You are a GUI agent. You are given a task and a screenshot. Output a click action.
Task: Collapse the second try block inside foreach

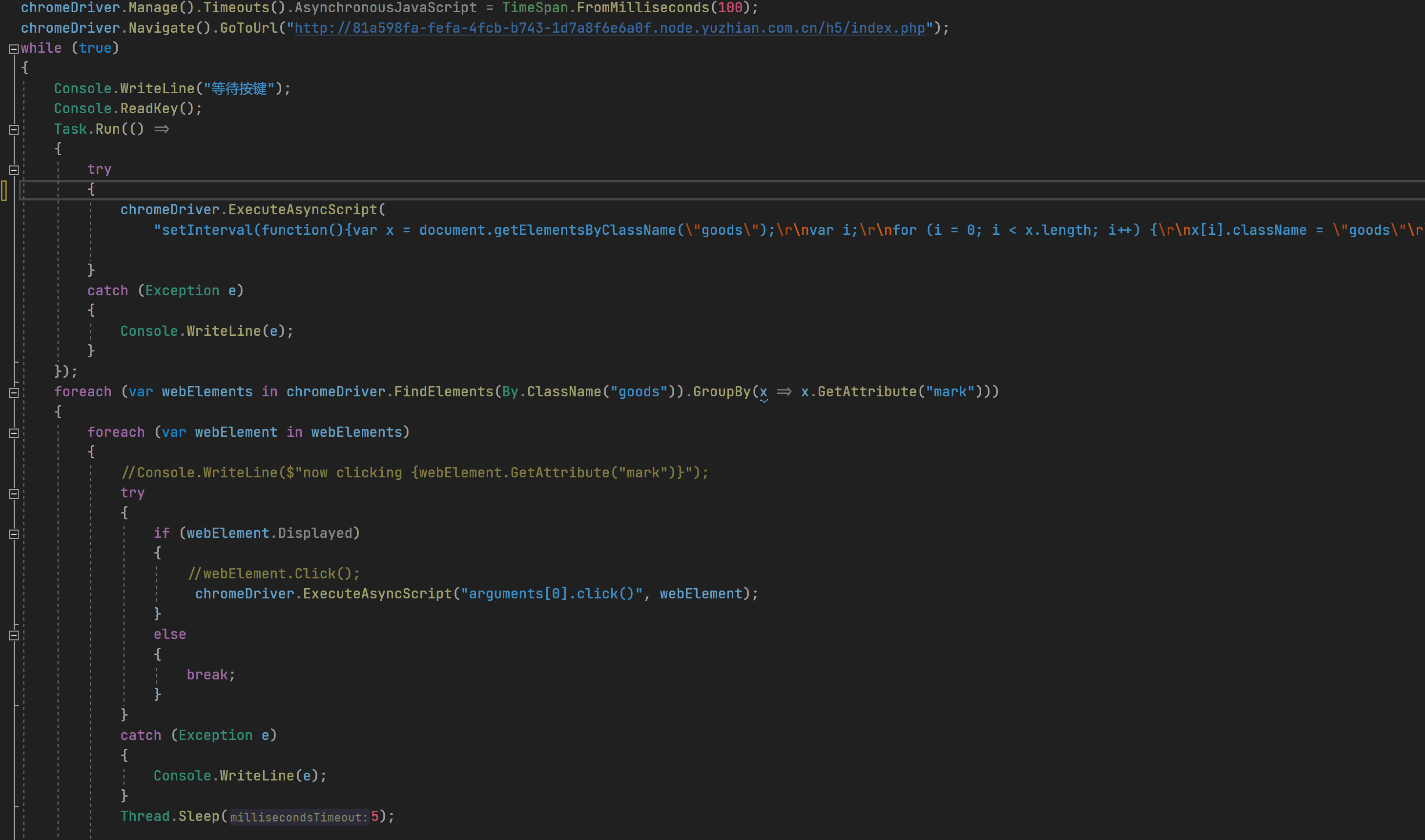pos(14,493)
